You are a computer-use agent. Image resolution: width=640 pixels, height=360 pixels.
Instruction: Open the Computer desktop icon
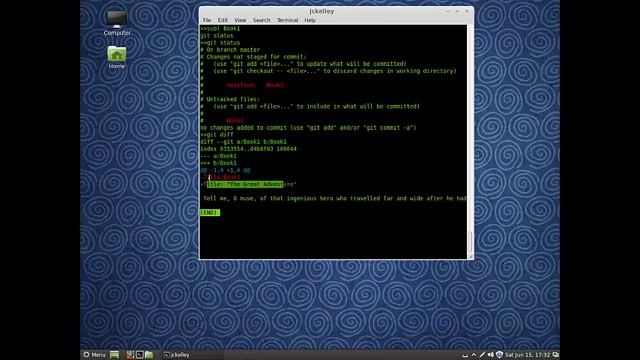[117, 23]
